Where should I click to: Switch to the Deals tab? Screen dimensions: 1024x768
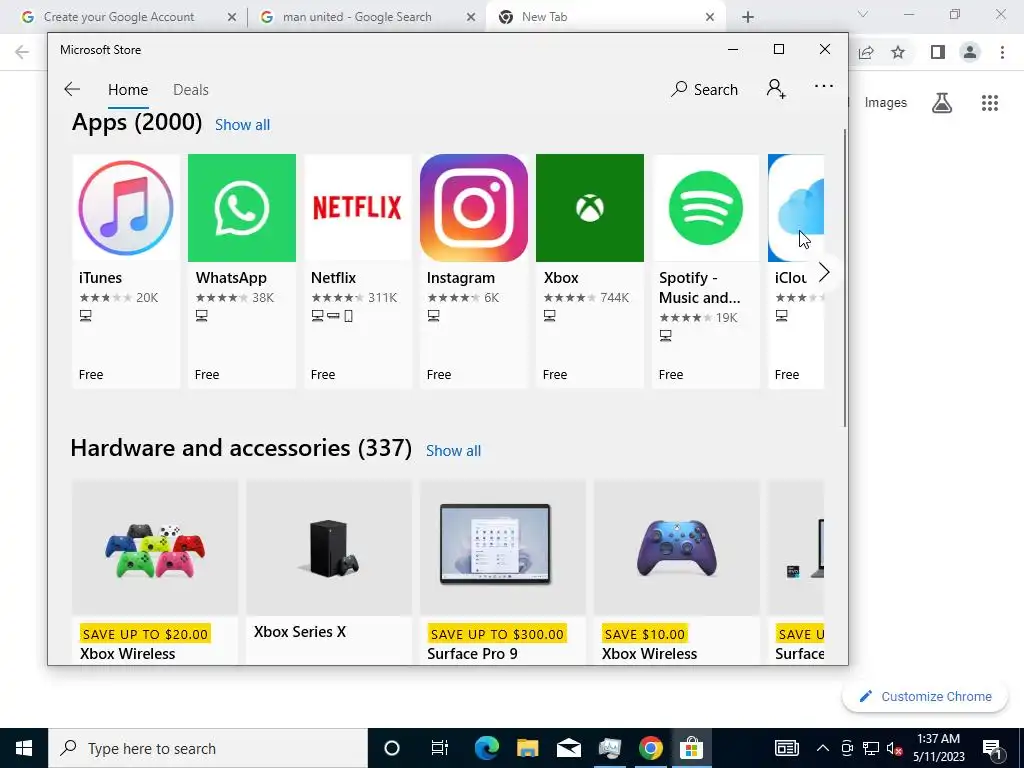point(191,89)
